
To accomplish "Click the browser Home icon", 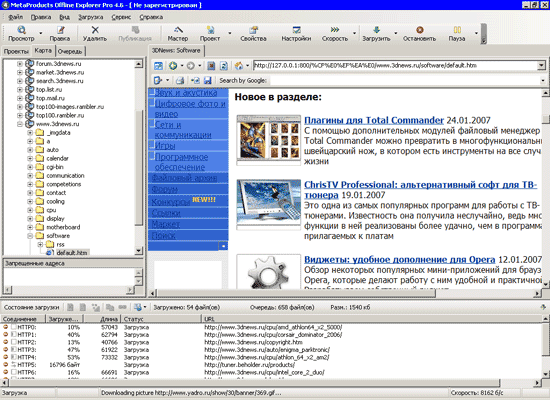I will coord(239,66).
